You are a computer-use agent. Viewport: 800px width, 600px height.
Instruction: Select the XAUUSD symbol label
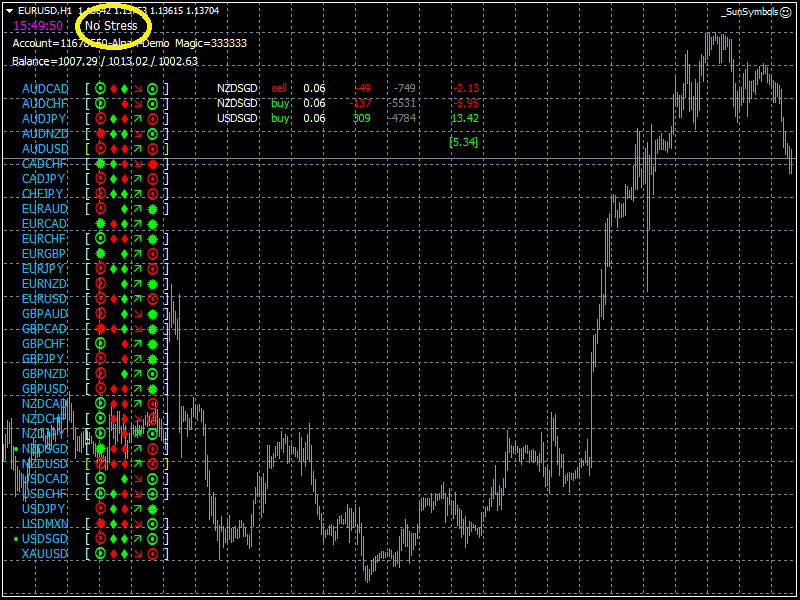[45, 554]
